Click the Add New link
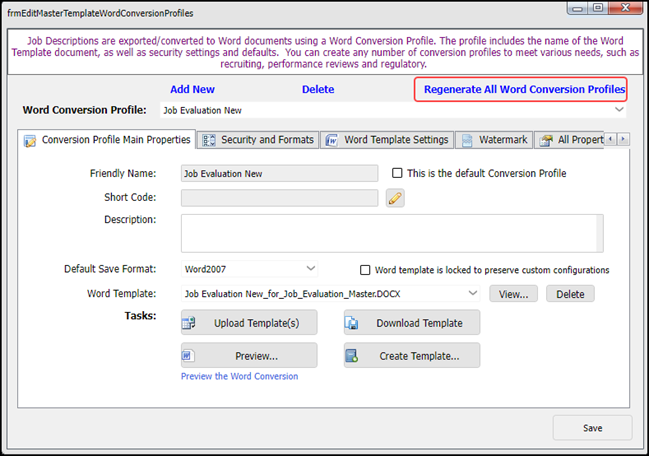Image resolution: width=649 pixels, height=456 pixels. pyautogui.click(x=192, y=89)
